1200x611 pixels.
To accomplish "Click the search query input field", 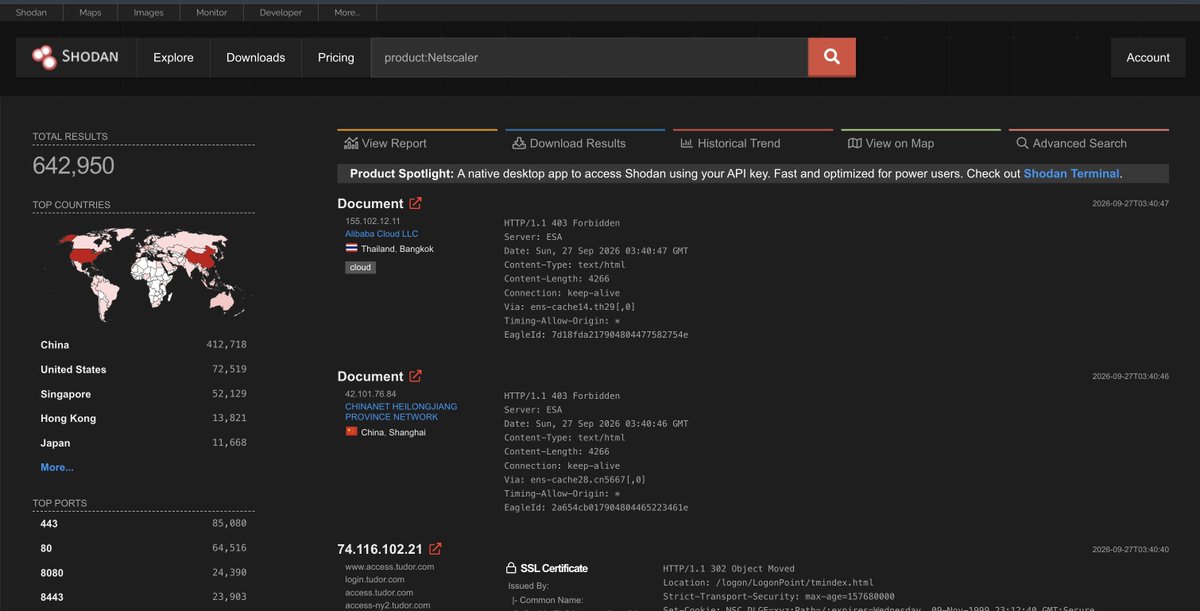I will pos(589,57).
